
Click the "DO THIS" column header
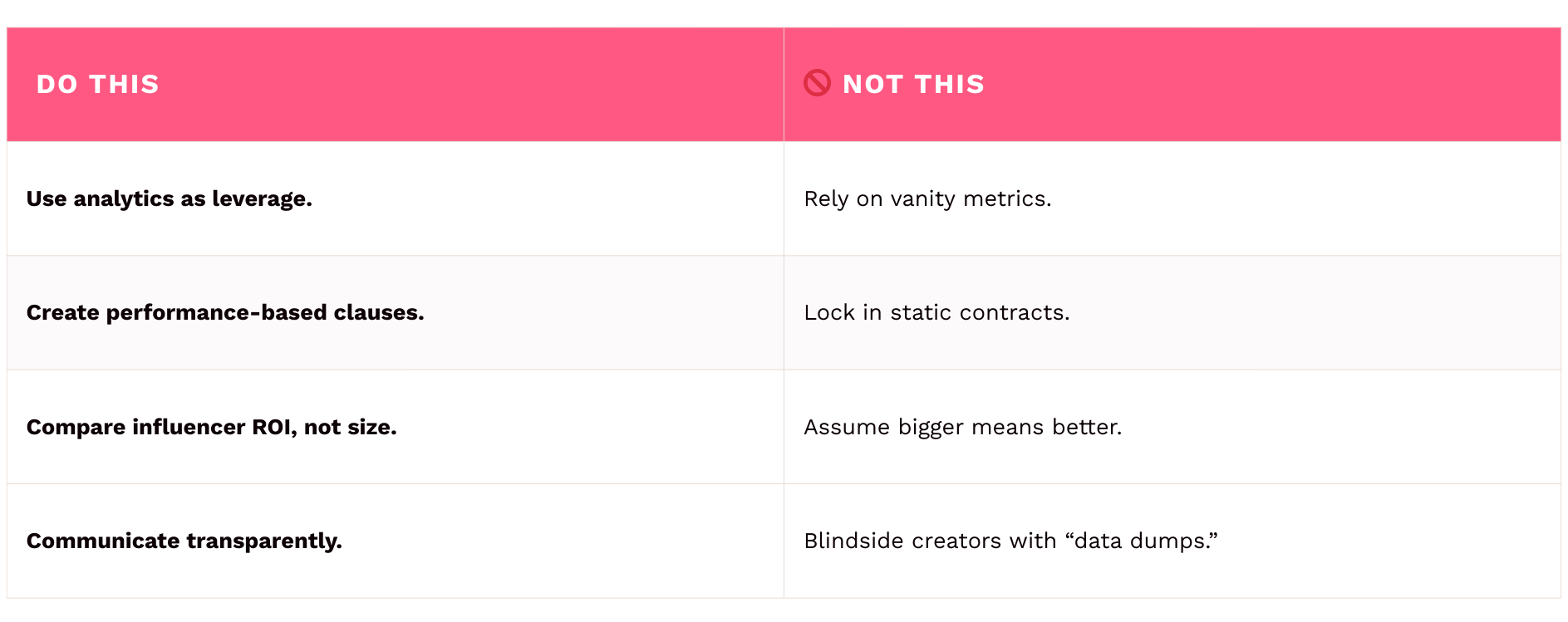[97, 84]
